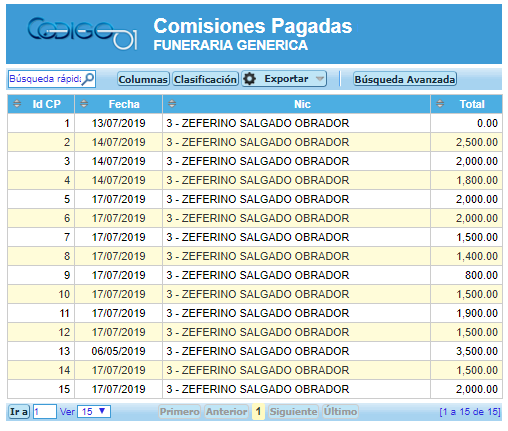Select row with Id CP 13
508x431 pixels.
(x=255, y=351)
